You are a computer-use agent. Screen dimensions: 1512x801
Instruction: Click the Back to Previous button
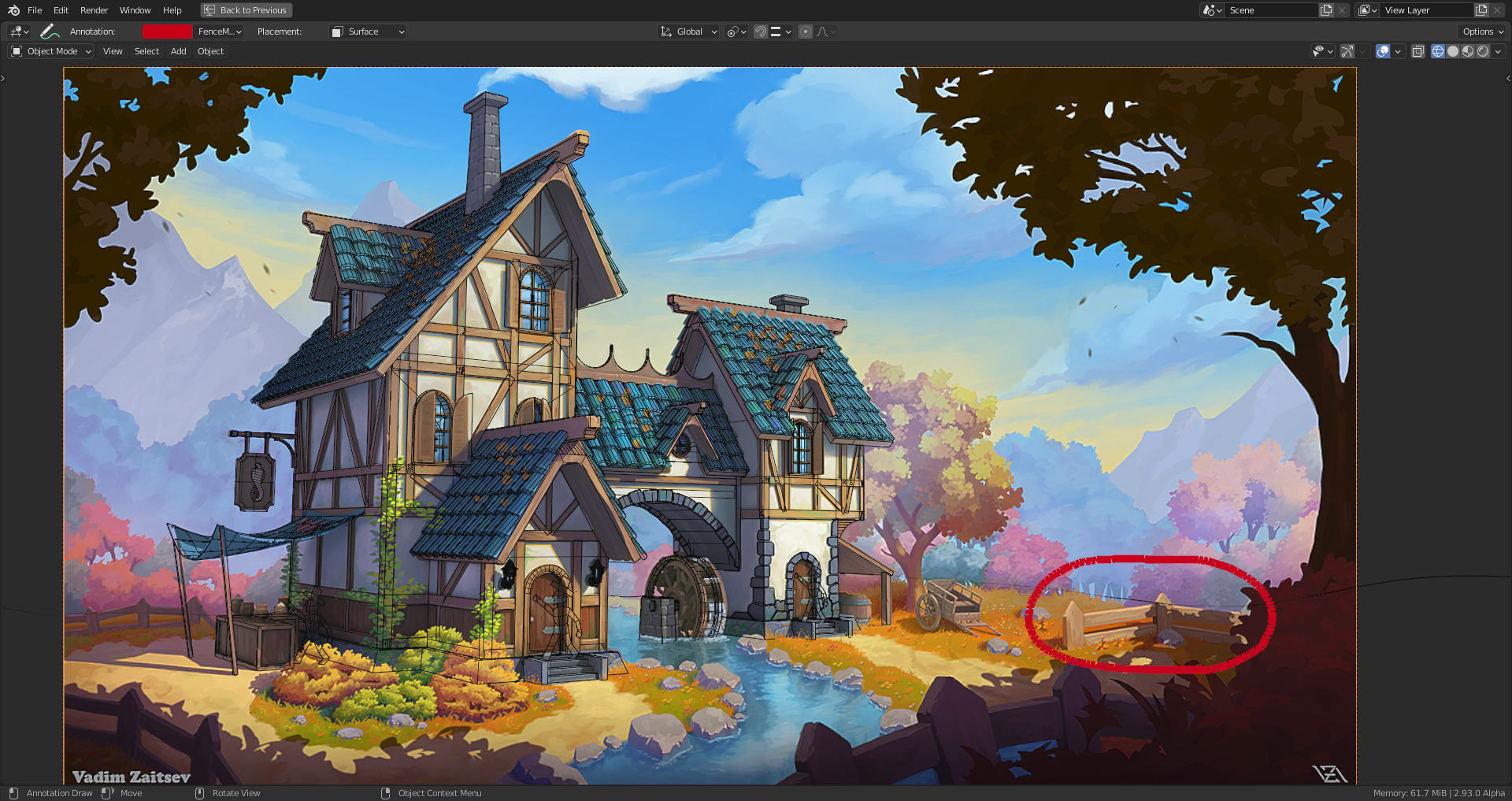click(x=246, y=10)
